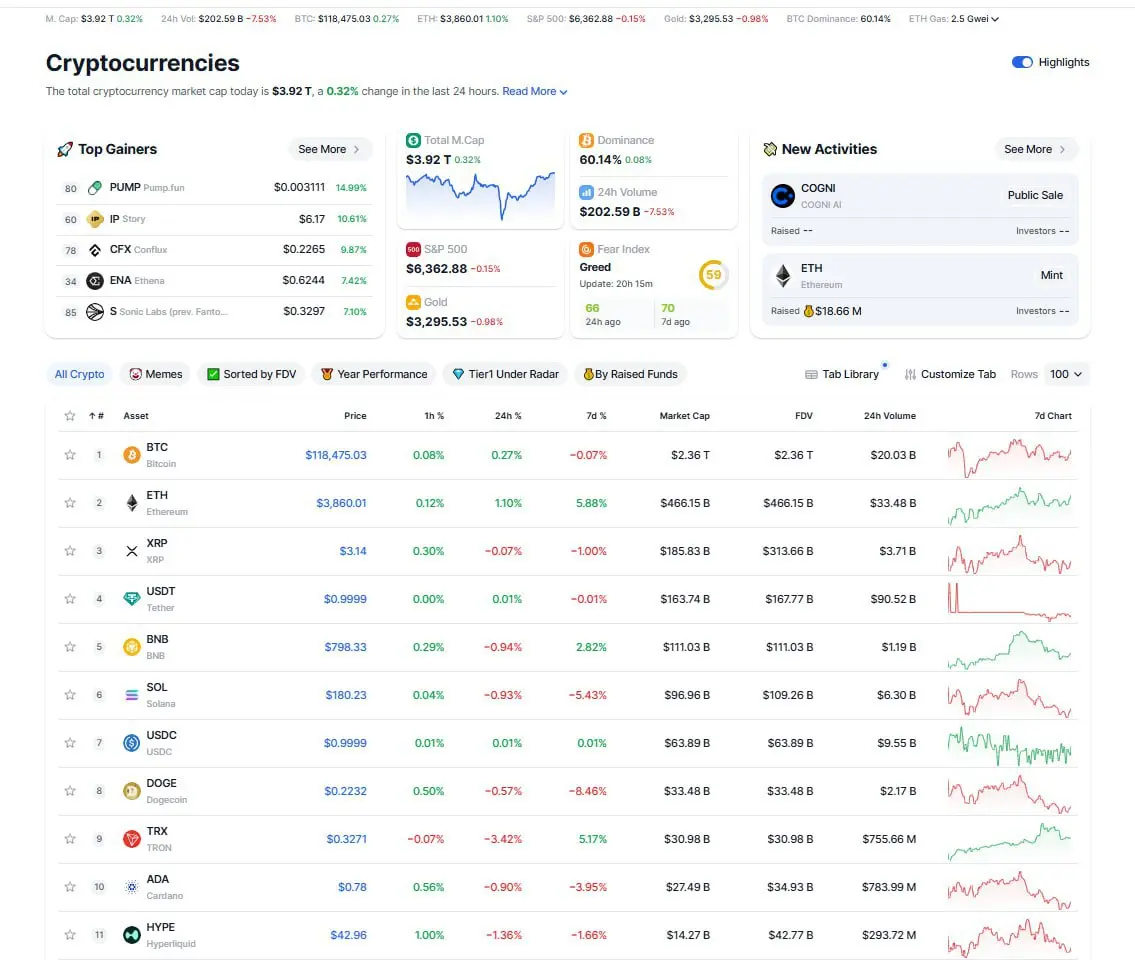Sort table by 24h % header
The height and width of the screenshot is (960, 1135).
(508, 416)
